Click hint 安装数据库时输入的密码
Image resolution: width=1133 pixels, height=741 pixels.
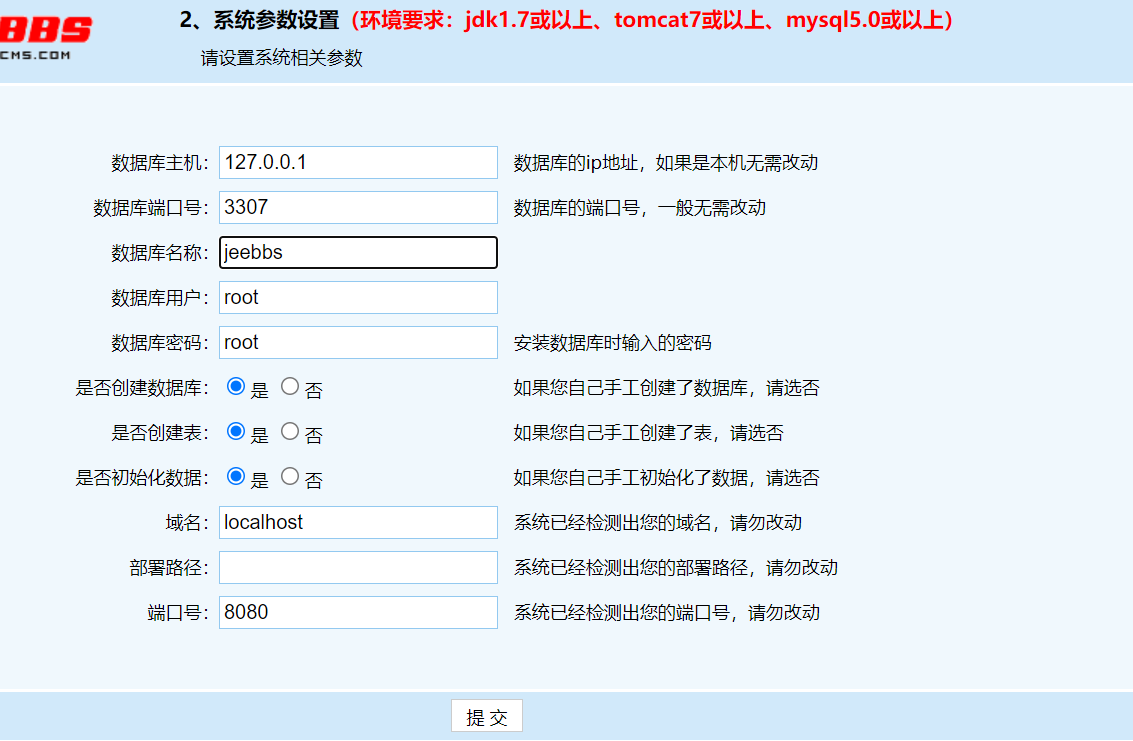613,343
